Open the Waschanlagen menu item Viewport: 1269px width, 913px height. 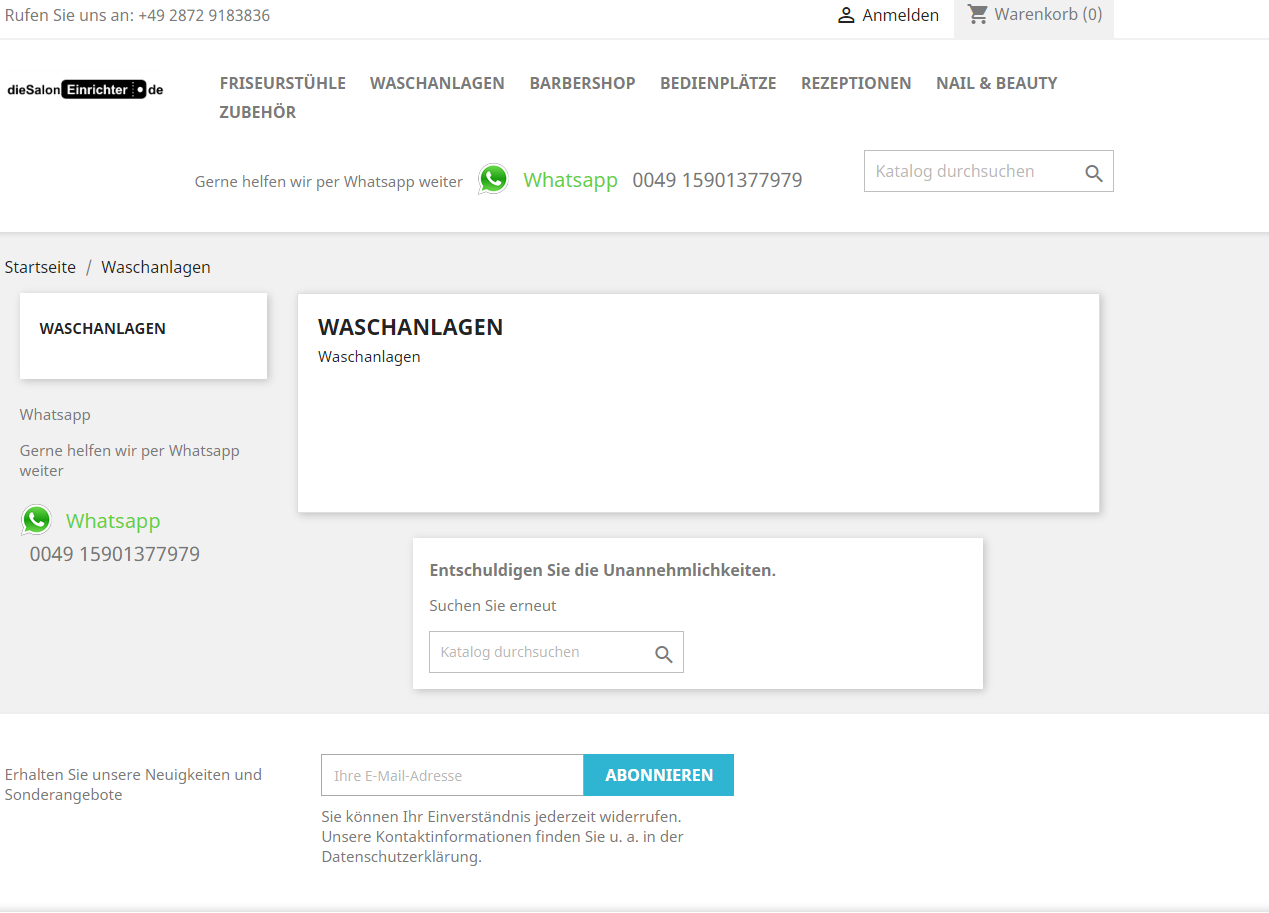[437, 83]
